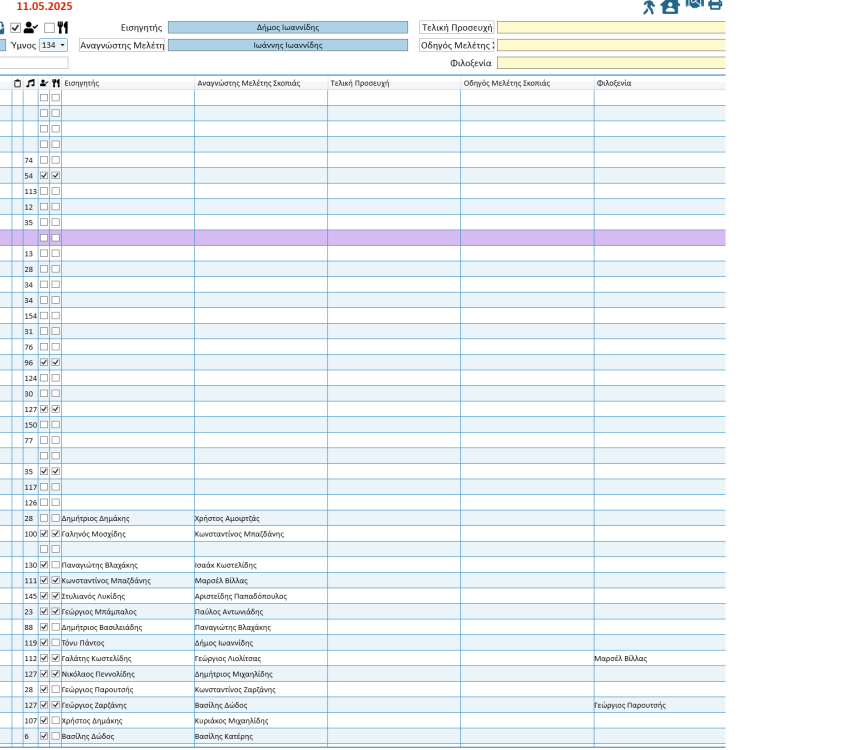Click the handshake icon beside the printer
The image size is (854, 750).
click(x=694, y=5)
